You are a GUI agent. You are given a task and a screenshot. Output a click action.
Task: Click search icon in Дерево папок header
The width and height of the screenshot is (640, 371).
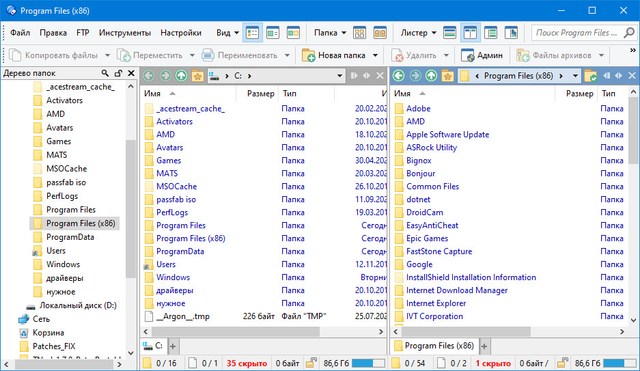point(105,73)
